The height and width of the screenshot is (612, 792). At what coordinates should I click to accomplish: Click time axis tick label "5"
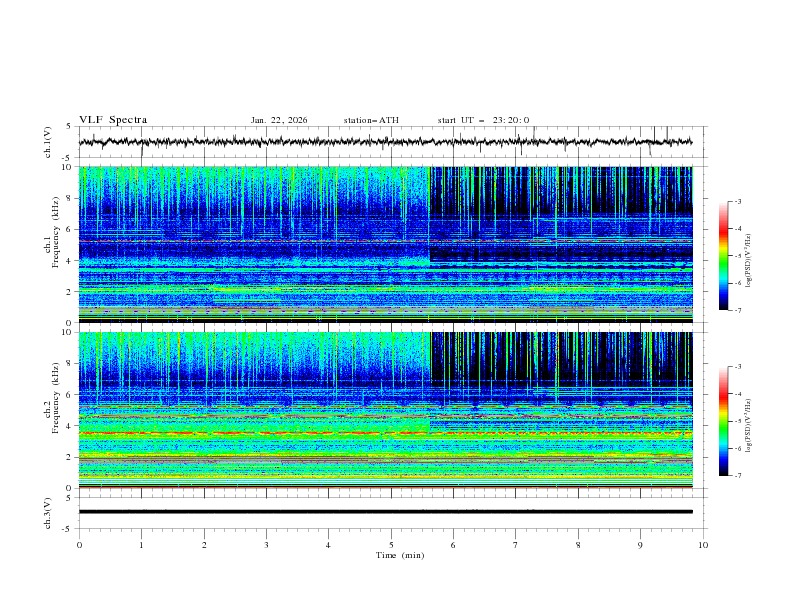[x=391, y=545]
